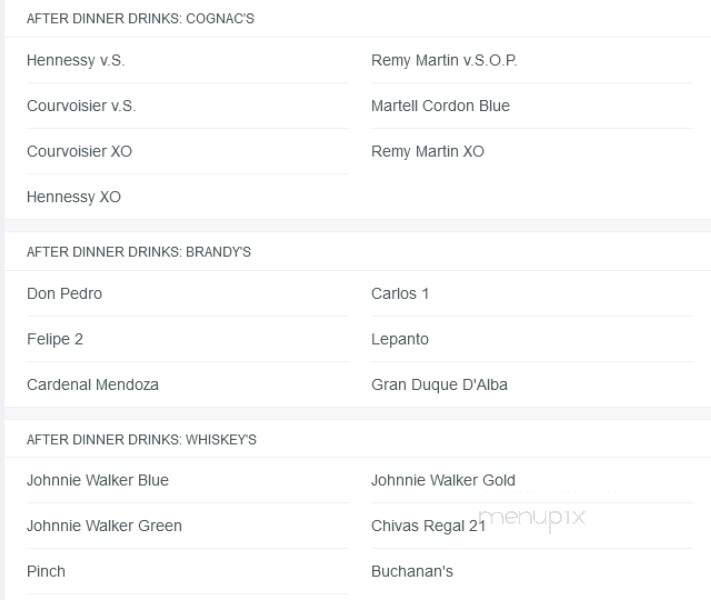
Task: Choose Gran Duque D'Alba brandy
Action: (439, 385)
